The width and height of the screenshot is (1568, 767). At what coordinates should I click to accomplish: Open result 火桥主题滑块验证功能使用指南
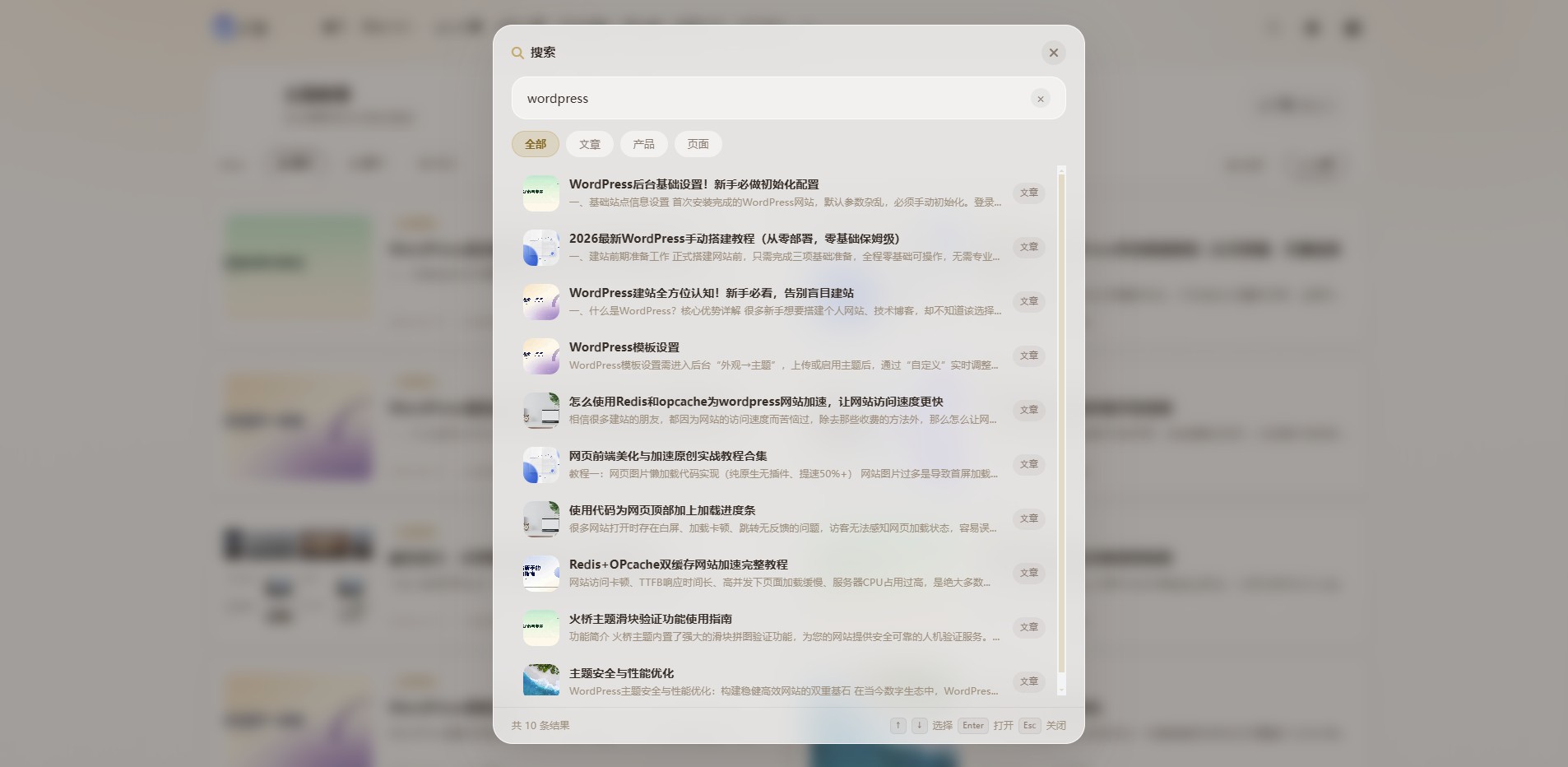[784, 628]
